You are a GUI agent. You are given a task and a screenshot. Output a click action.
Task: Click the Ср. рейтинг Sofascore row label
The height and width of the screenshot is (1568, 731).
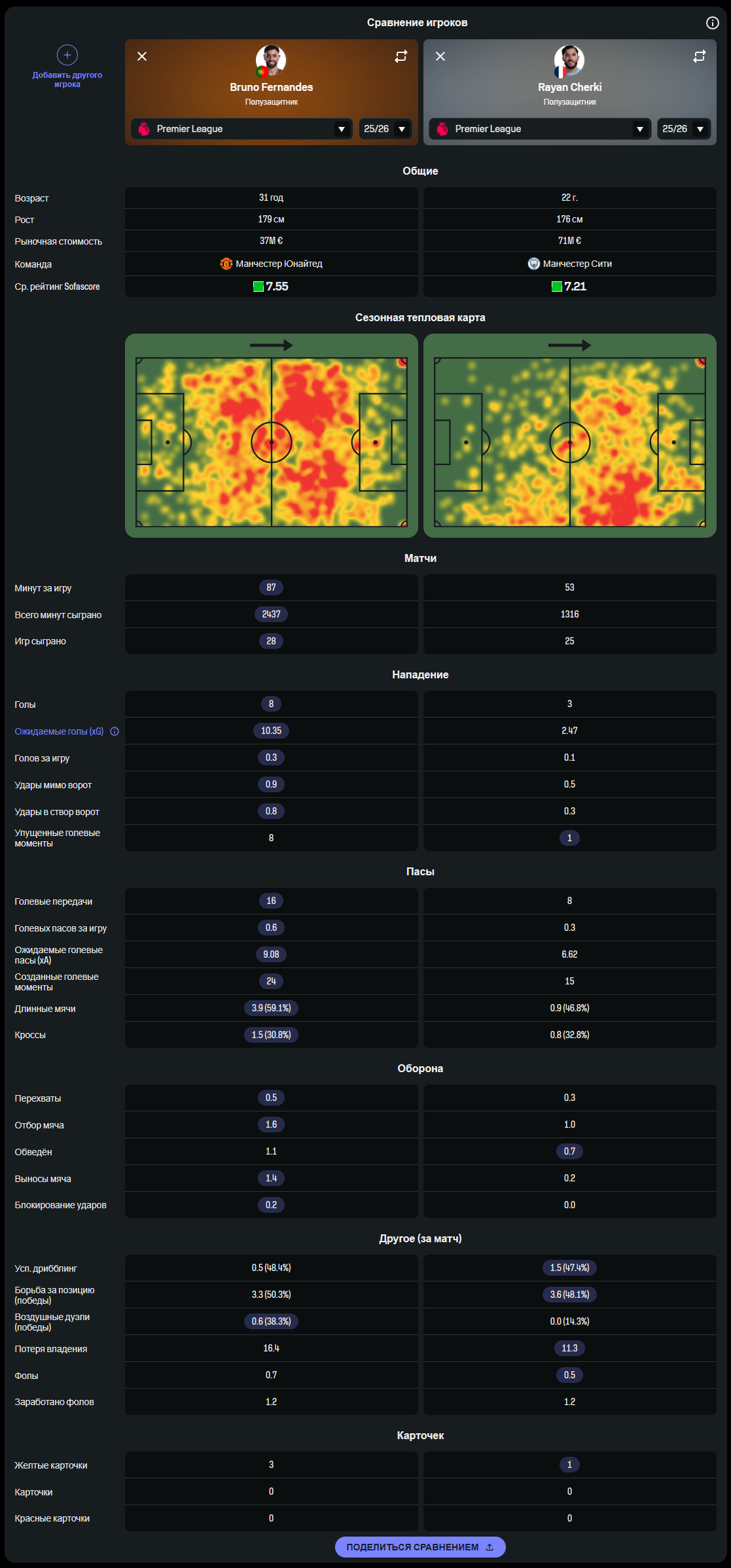click(x=57, y=287)
